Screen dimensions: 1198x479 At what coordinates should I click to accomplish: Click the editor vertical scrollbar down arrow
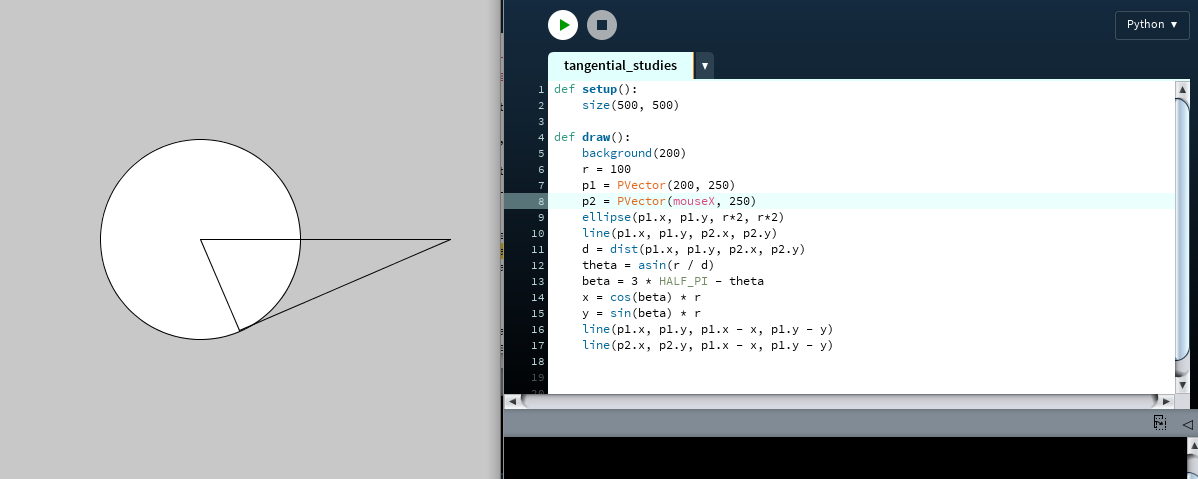pos(1182,384)
